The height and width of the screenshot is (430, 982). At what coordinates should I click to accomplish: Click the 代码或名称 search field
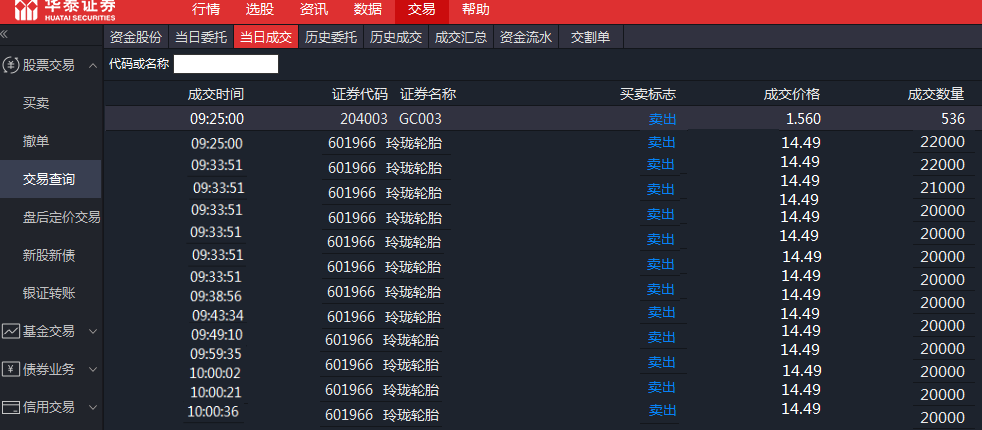coord(225,64)
